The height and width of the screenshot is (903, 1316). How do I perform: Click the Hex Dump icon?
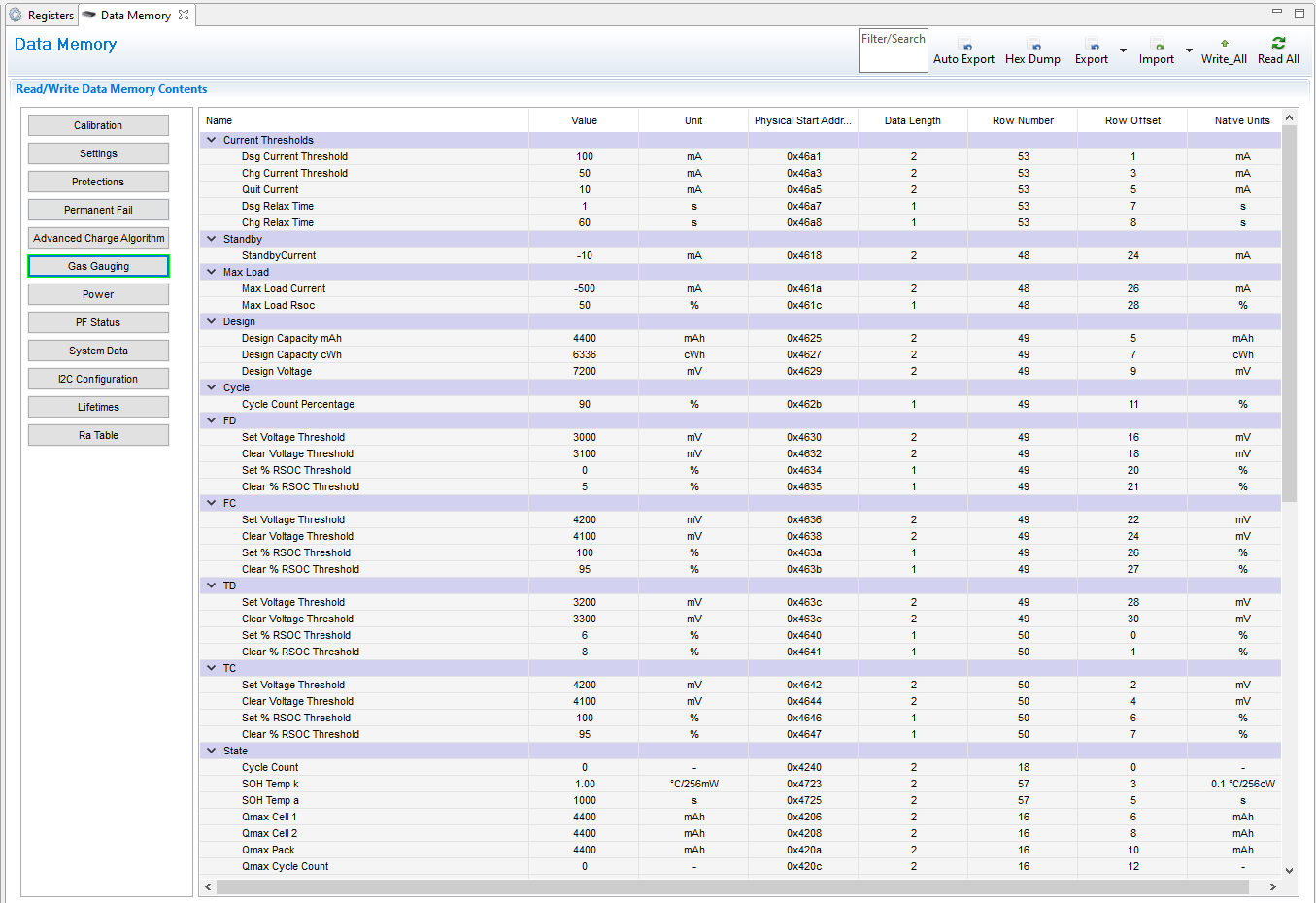[1033, 45]
